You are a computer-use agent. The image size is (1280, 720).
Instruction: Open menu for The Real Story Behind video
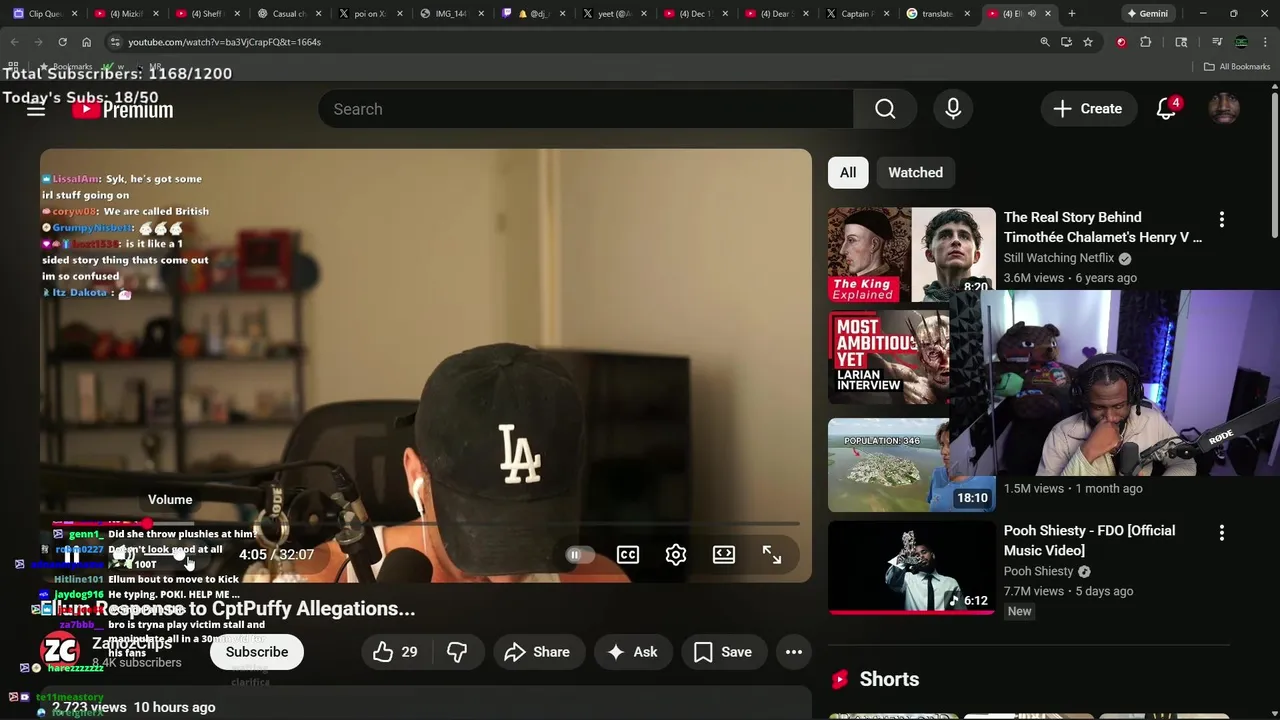point(1221,219)
